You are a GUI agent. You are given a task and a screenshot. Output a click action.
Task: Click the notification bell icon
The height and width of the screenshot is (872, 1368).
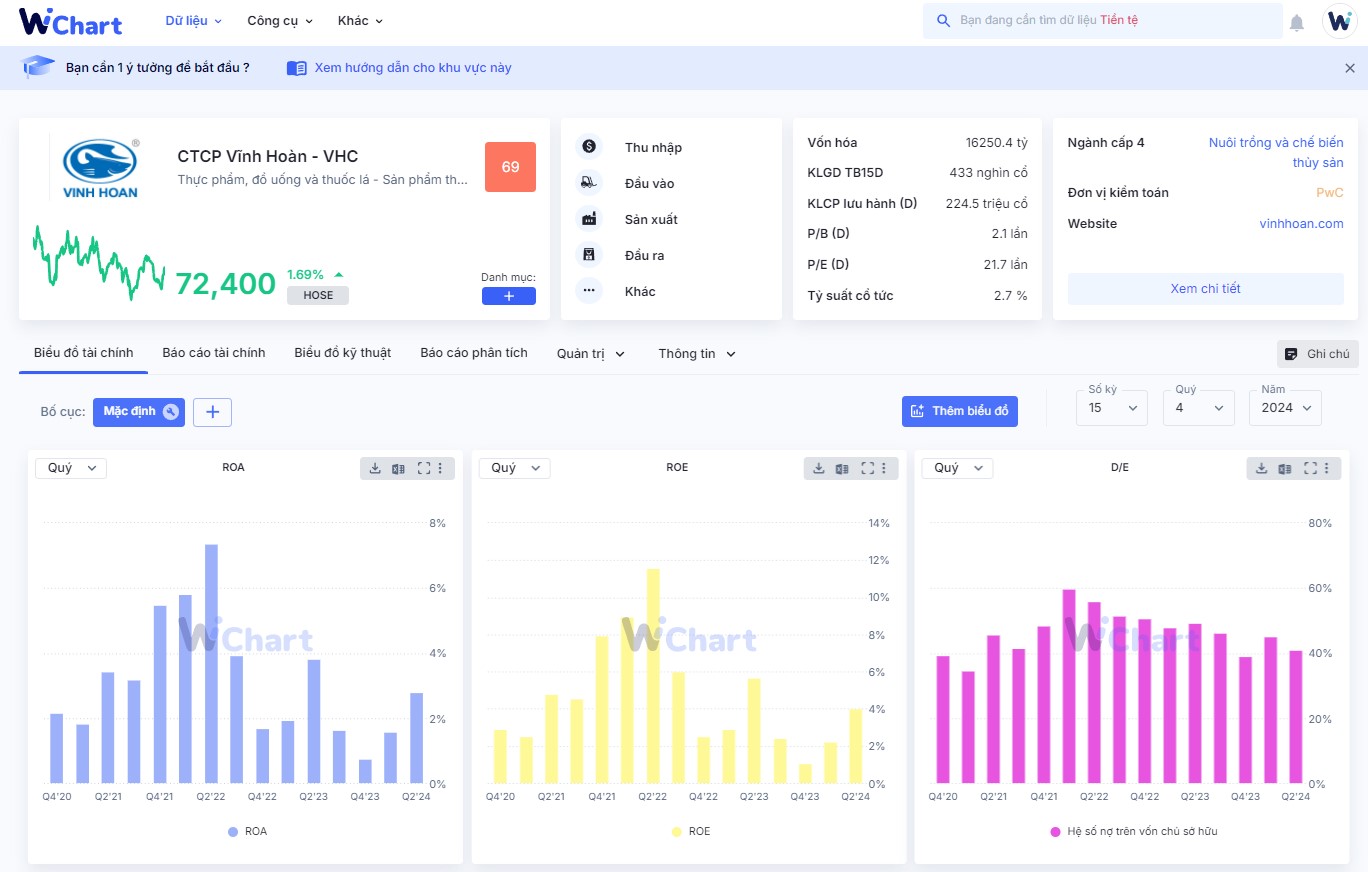1297,22
